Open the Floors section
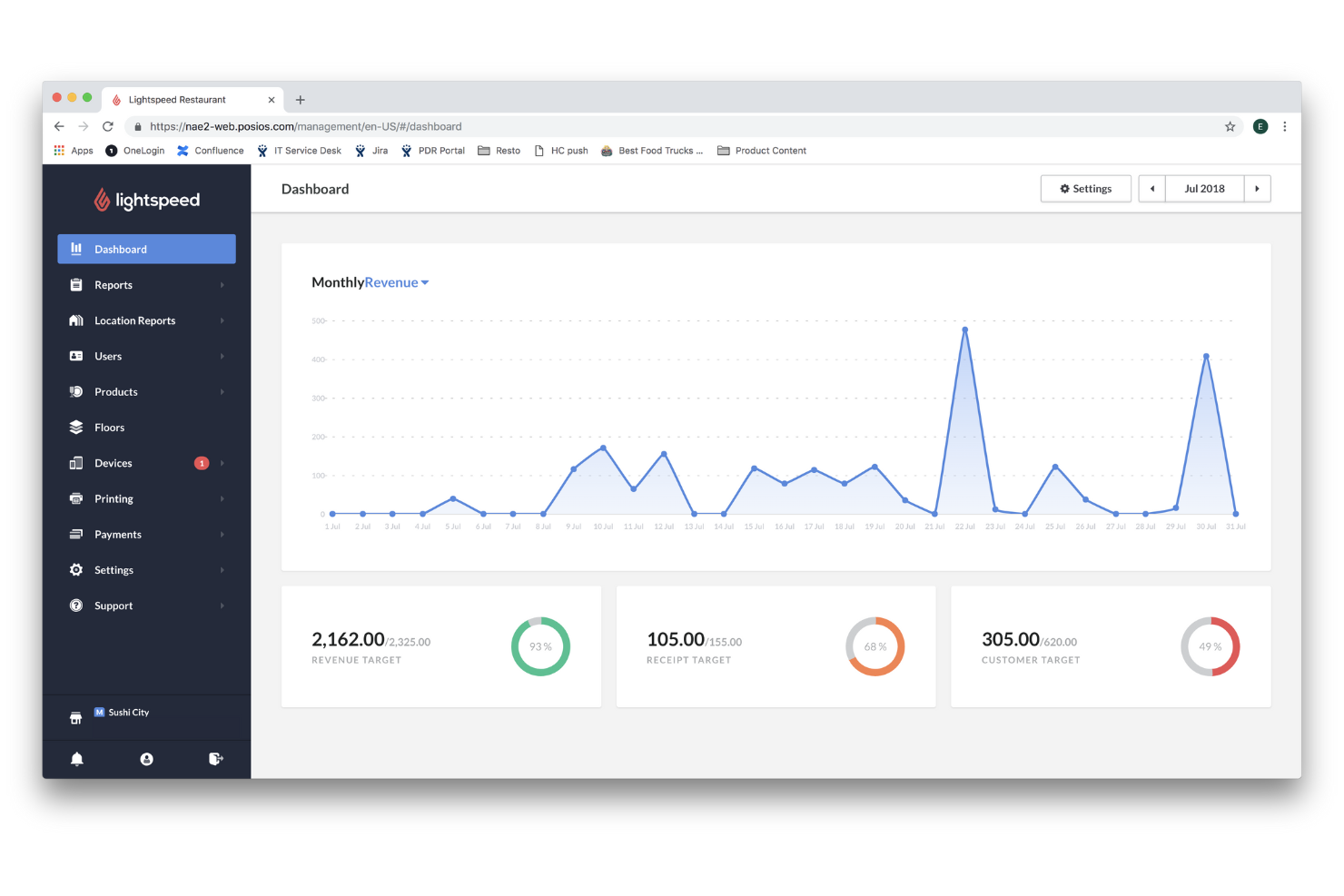This screenshot has width=1344, height=896. (x=109, y=427)
